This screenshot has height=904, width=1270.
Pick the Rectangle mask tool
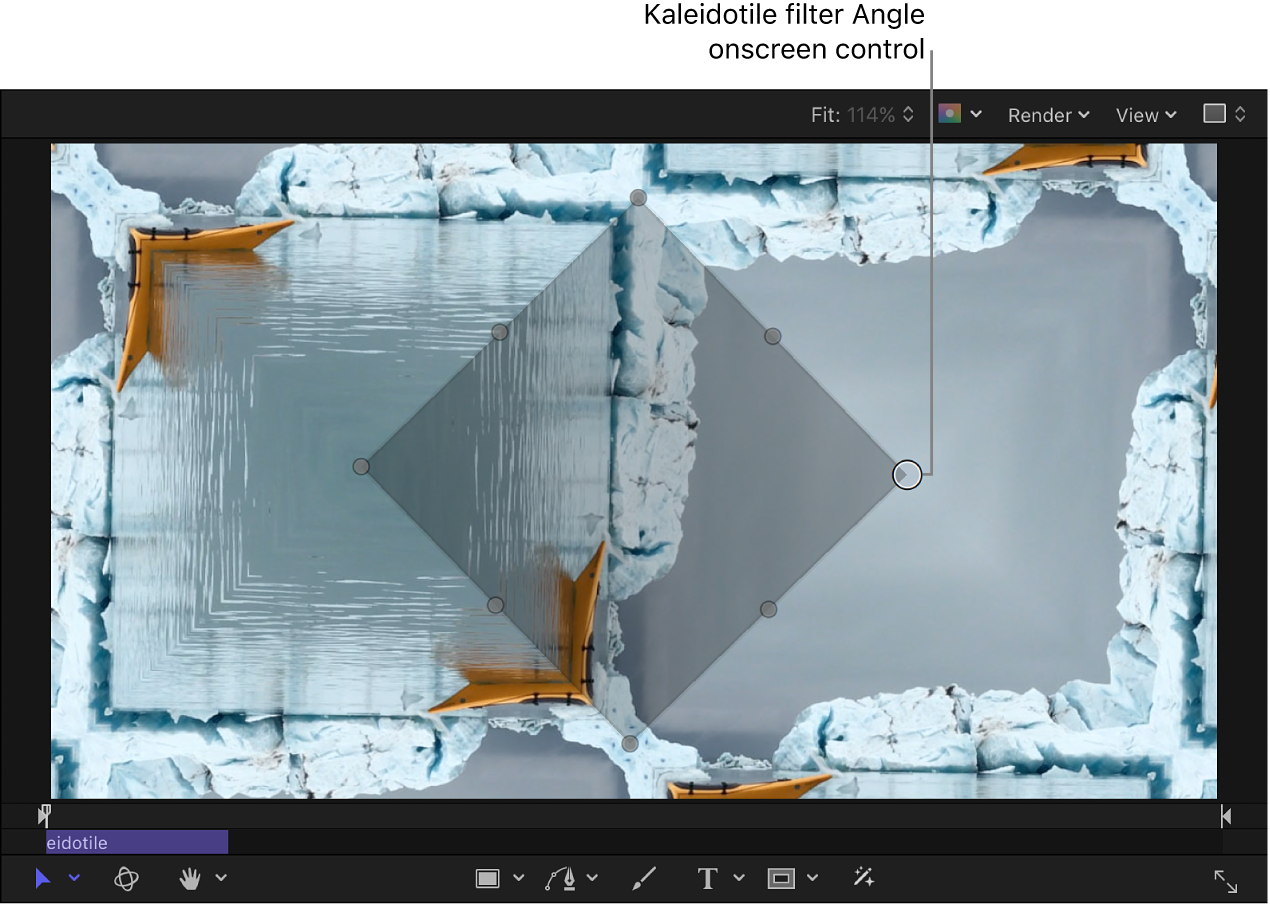coord(779,878)
